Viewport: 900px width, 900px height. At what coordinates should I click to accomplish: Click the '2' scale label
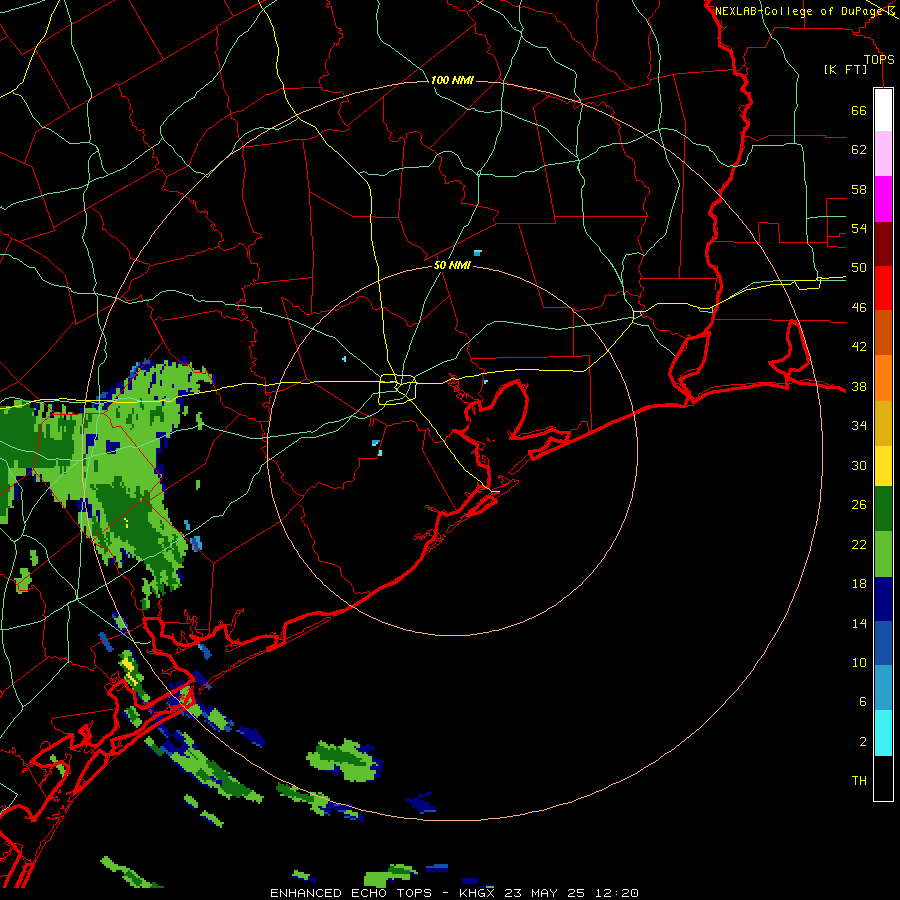click(863, 742)
